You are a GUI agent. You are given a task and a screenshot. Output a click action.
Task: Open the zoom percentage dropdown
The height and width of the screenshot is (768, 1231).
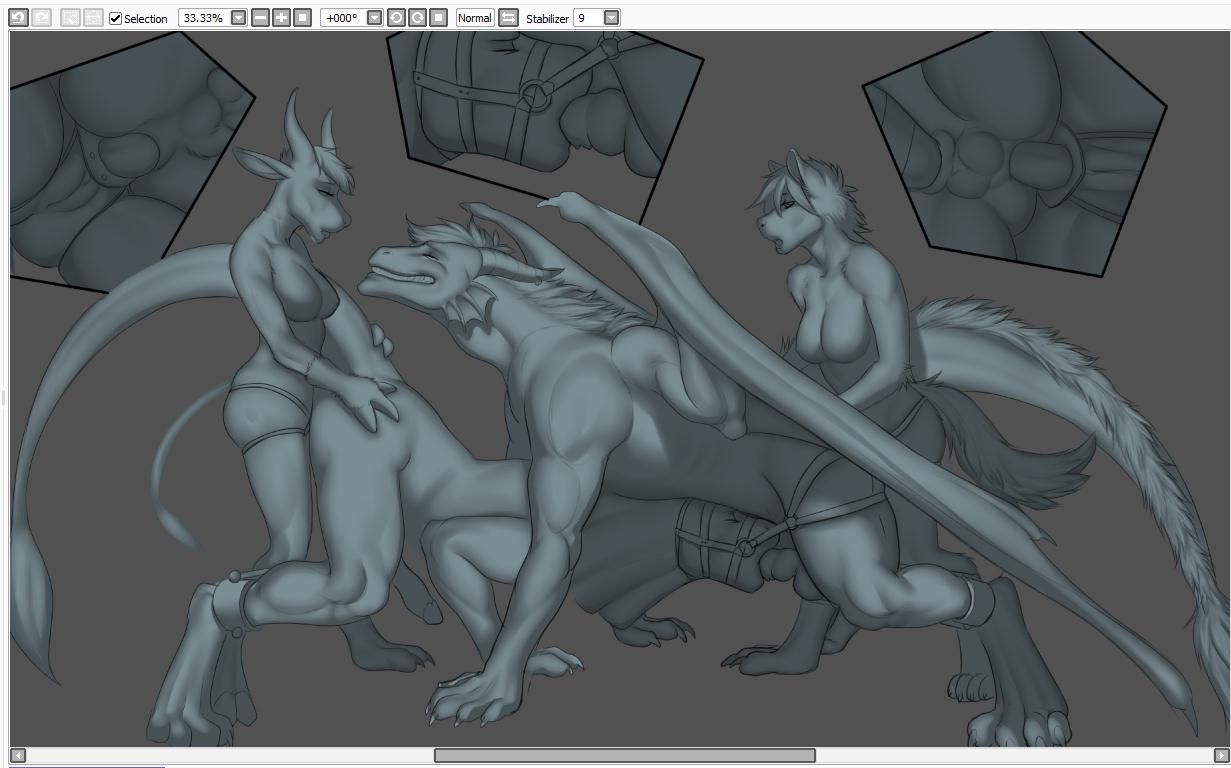[x=238, y=18]
